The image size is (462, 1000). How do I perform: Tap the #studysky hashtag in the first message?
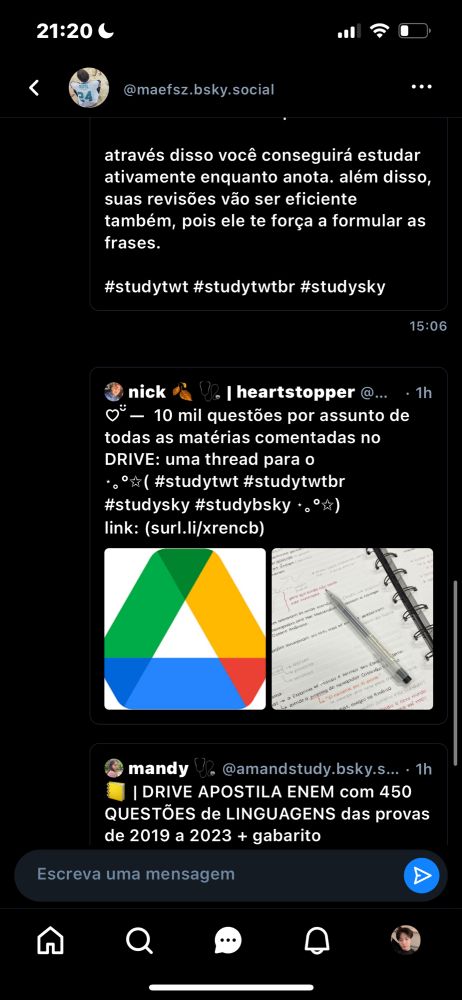[343, 286]
